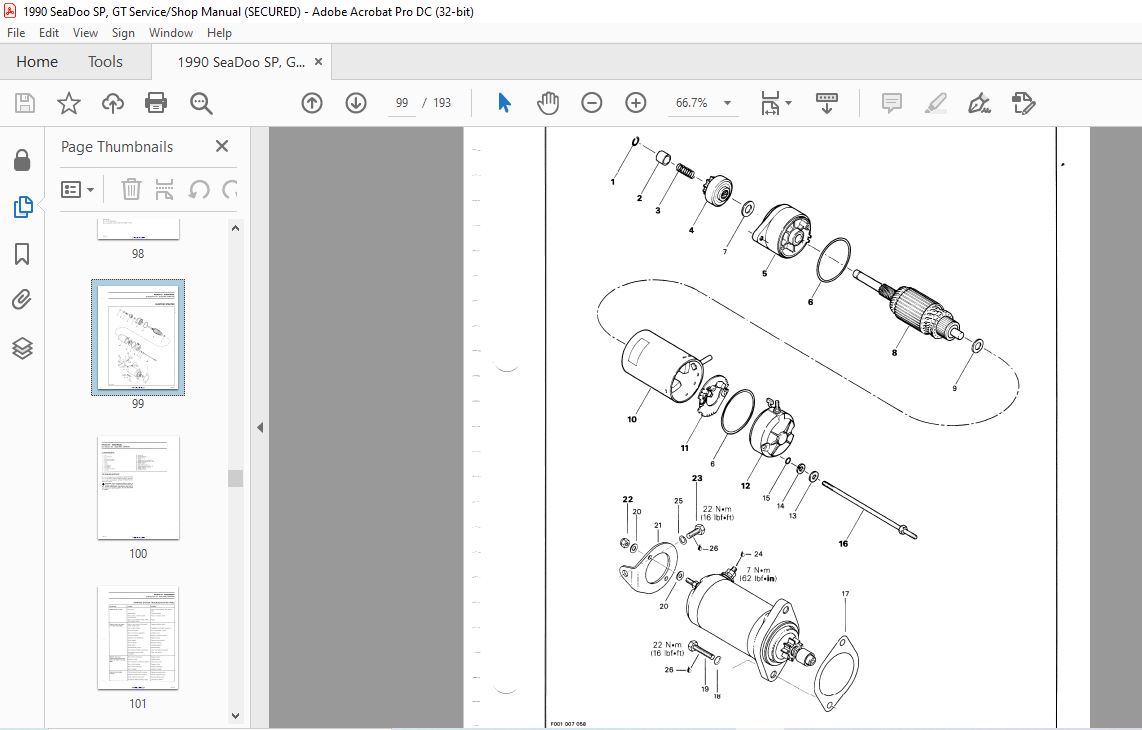The image size is (1142, 730).
Task: Click the upload to cloud icon
Action: pyautogui.click(x=112, y=103)
